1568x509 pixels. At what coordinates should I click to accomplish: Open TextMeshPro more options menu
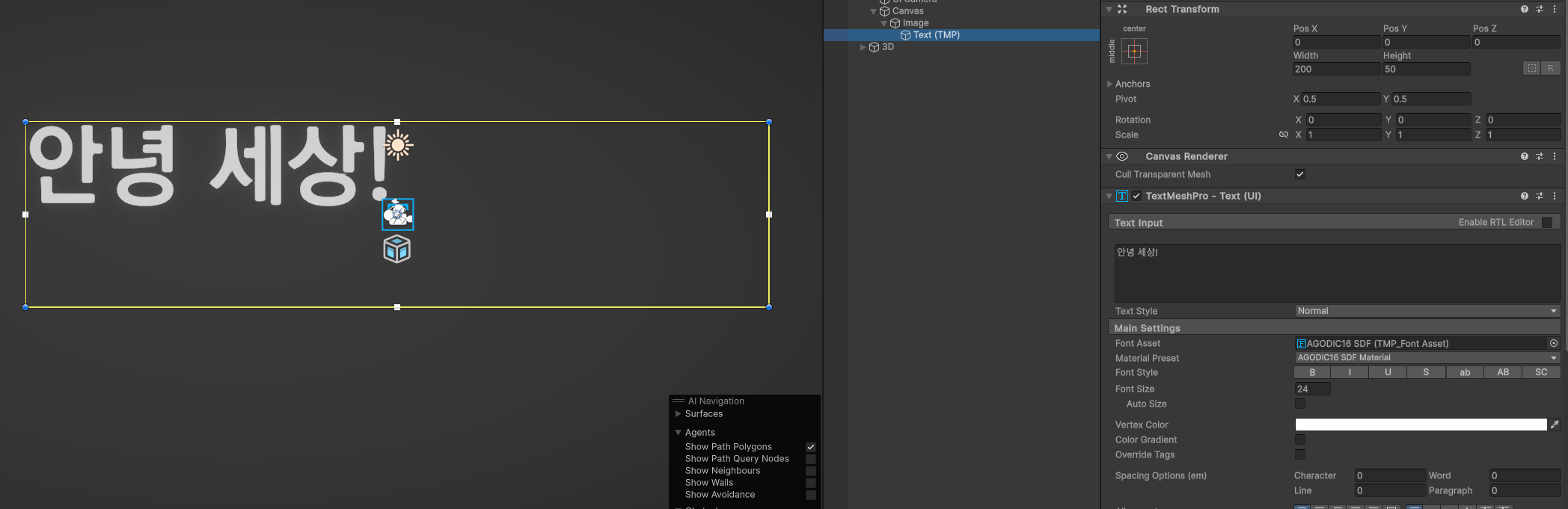1555,196
